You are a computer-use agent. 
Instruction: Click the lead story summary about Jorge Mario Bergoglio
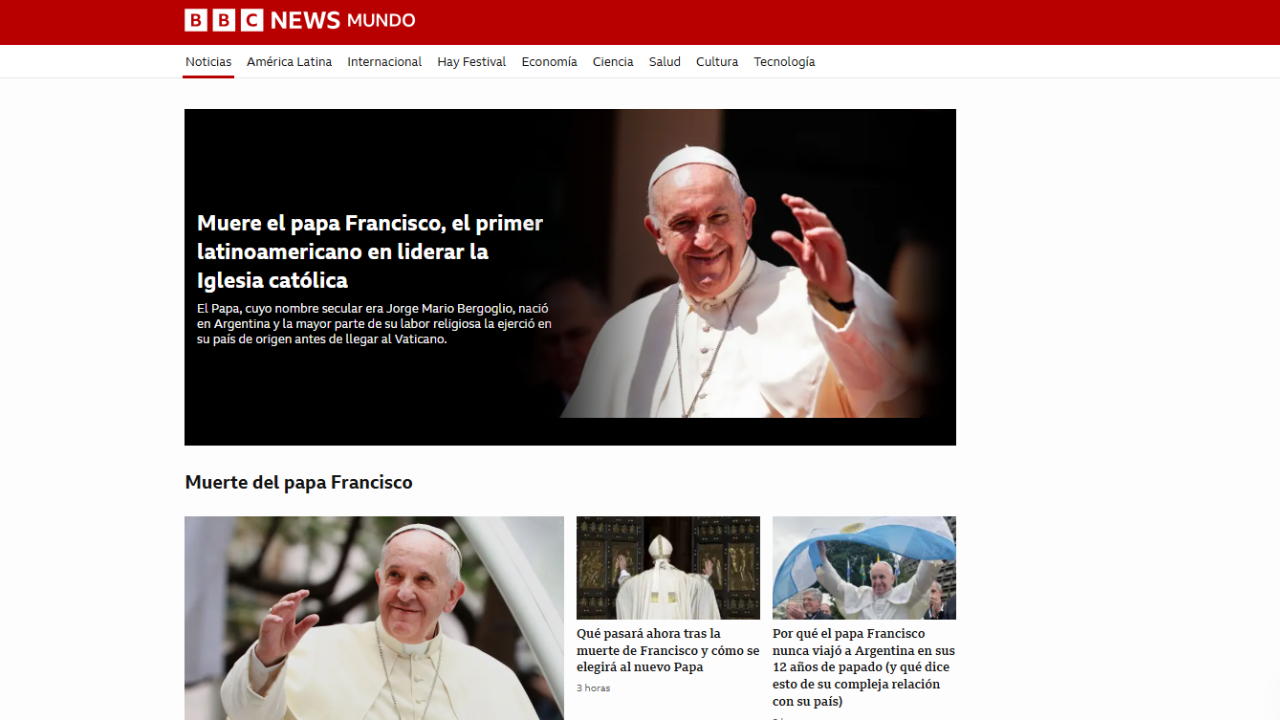pos(374,324)
